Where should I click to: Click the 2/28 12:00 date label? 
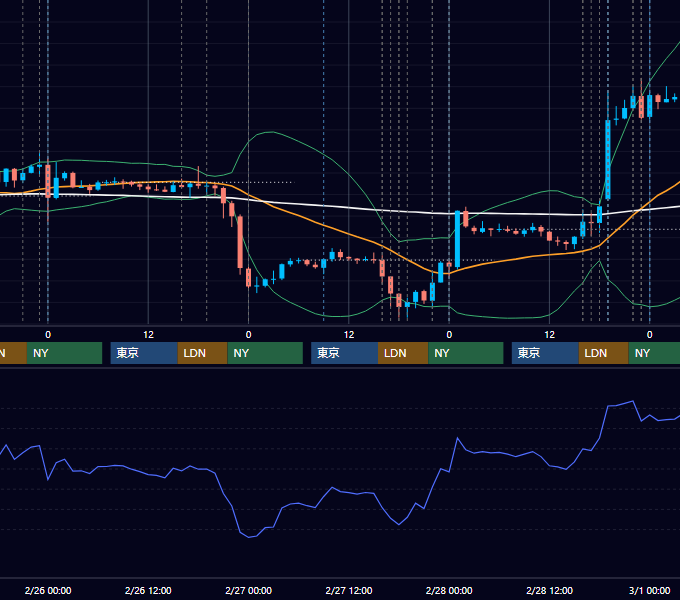549,590
